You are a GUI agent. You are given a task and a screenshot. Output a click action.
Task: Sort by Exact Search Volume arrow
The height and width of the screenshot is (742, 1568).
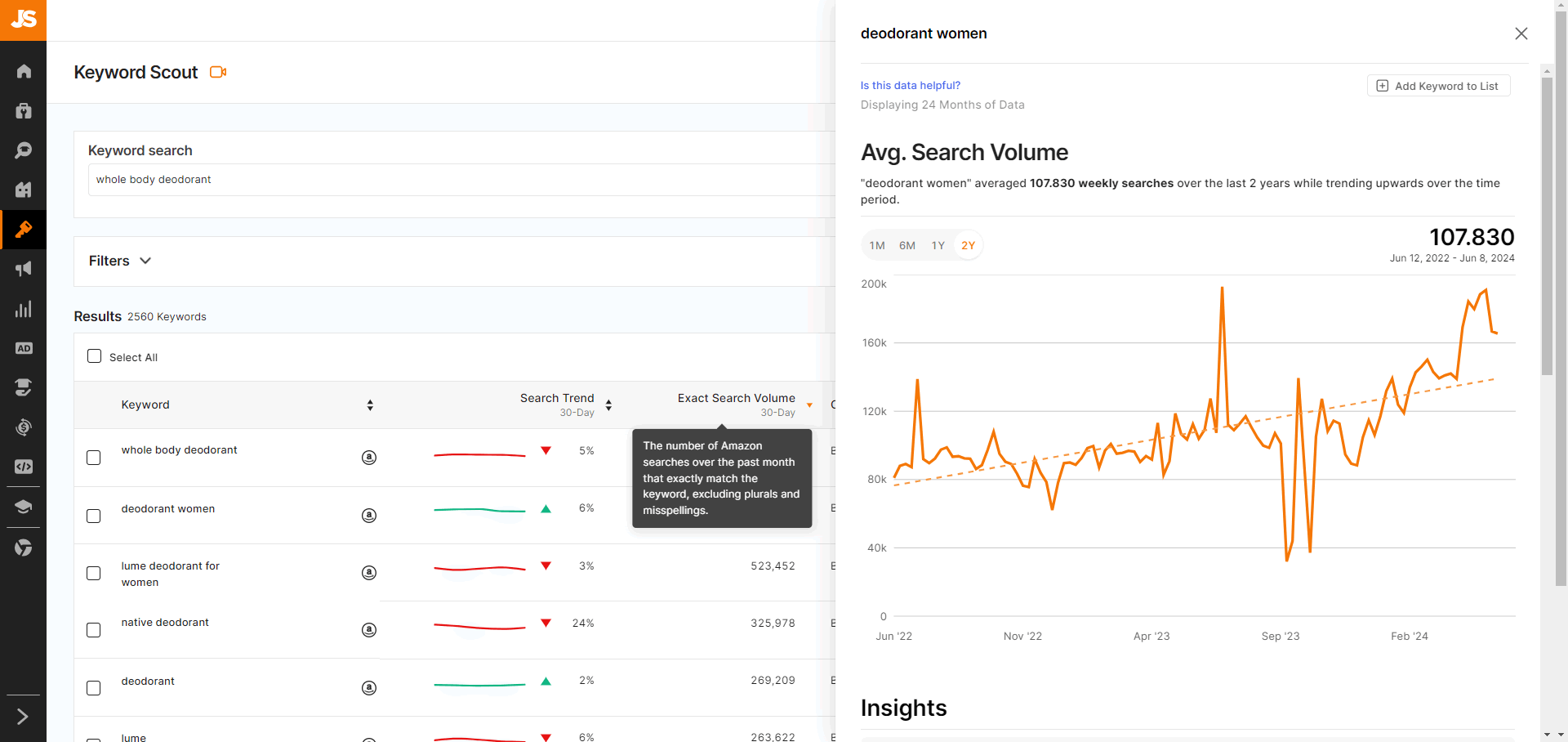(x=809, y=405)
